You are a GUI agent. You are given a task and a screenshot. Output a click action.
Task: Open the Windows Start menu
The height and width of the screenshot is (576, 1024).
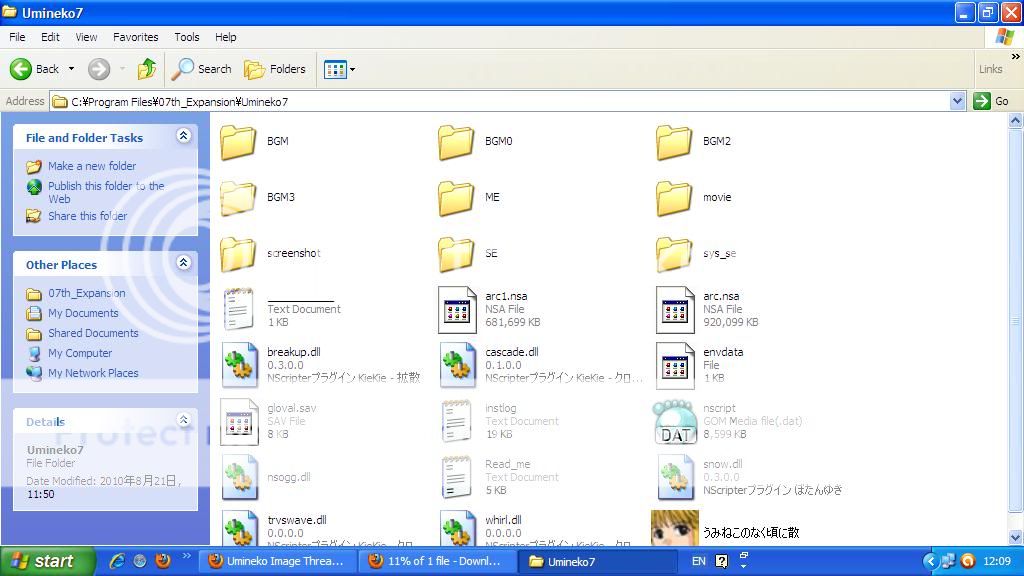47,561
